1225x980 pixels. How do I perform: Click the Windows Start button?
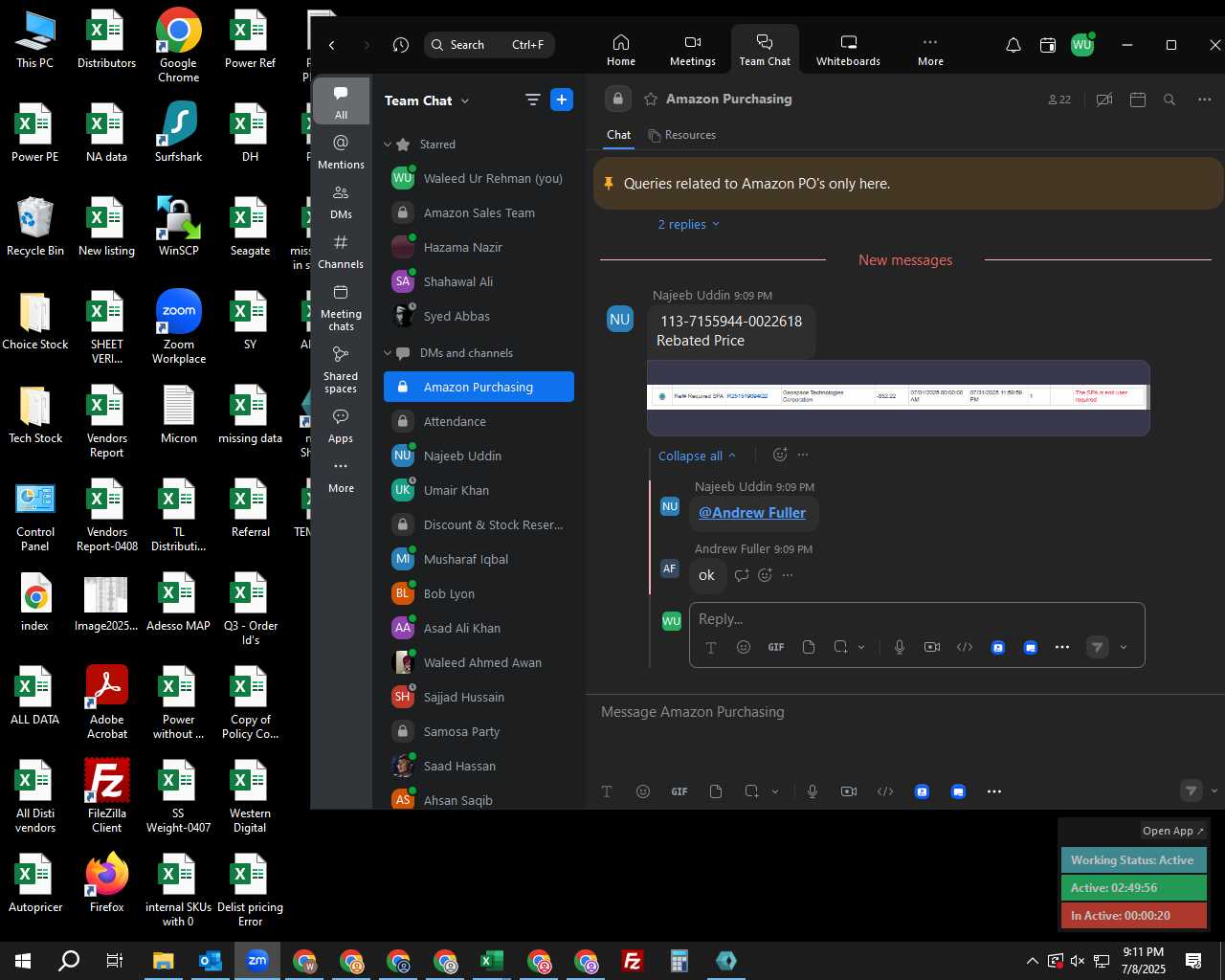pos(23,961)
